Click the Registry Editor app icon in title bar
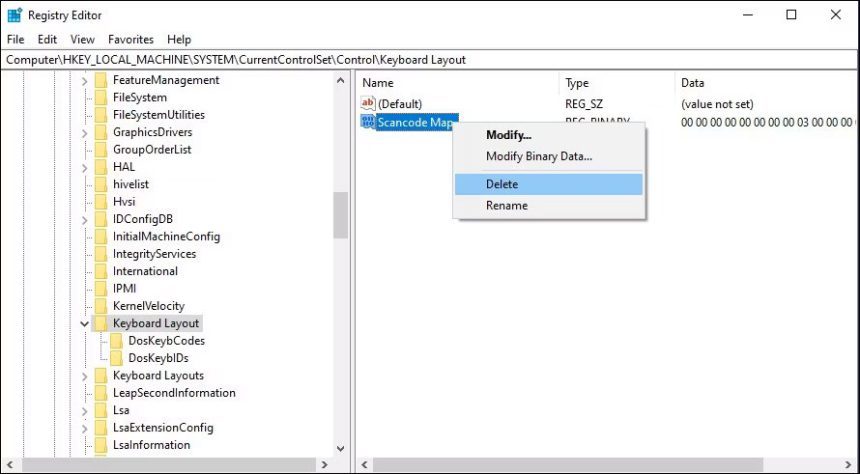Viewport: 860px width, 474px height. tap(15, 15)
